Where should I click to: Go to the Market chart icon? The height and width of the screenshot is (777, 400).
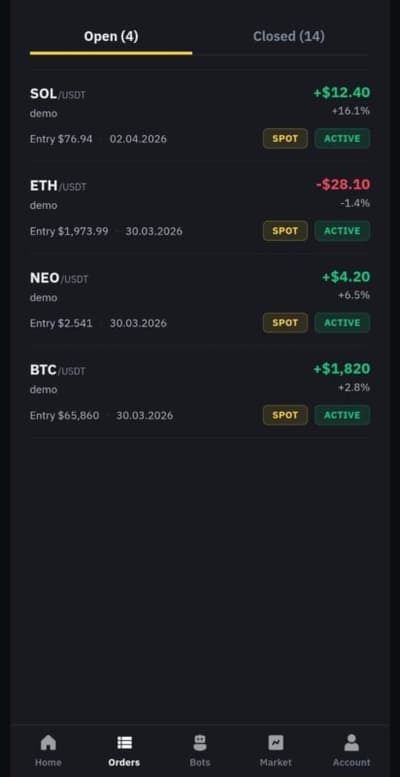(x=276, y=742)
